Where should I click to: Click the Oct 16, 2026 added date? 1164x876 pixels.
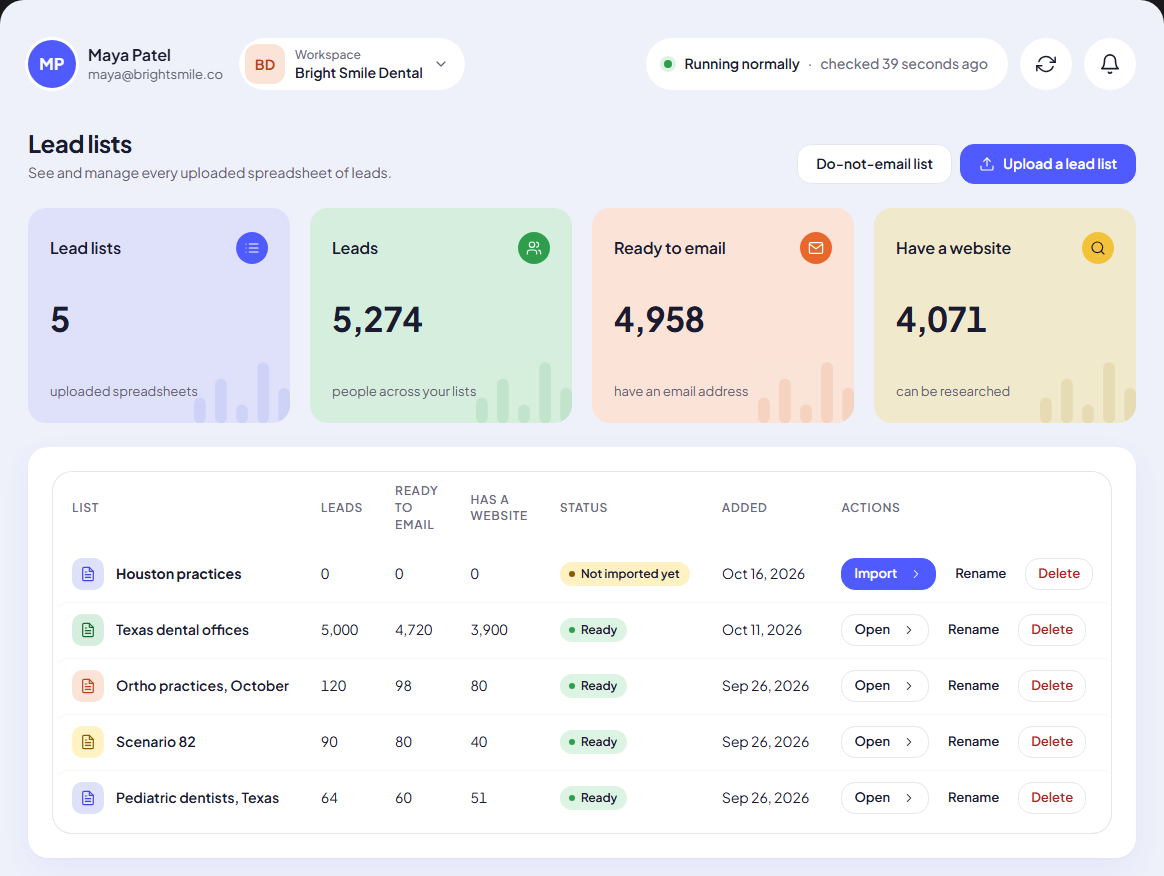click(x=763, y=574)
